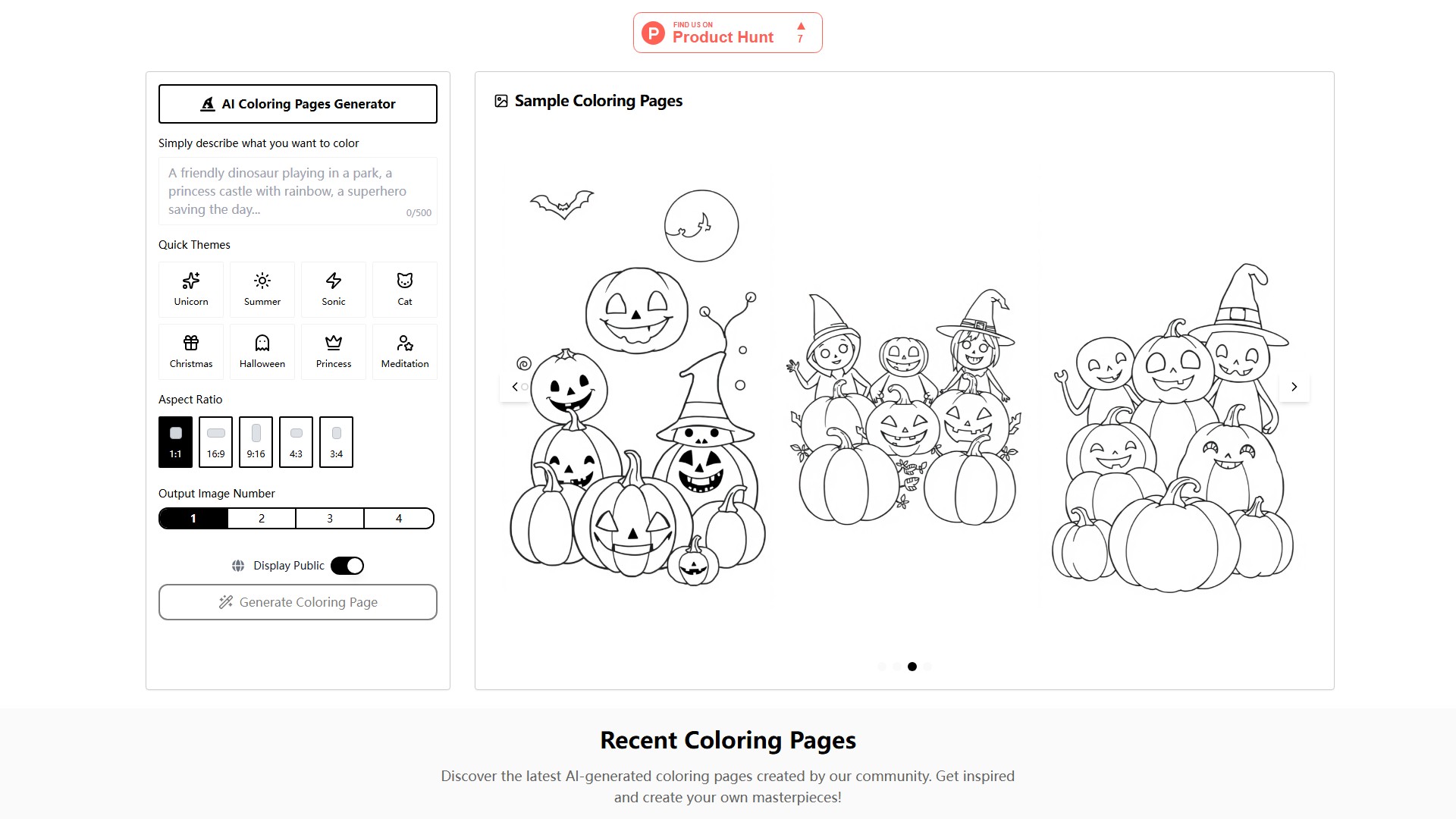The height and width of the screenshot is (819, 1456).
Task: Click the active carousel pagination dot
Action: pyautogui.click(x=912, y=667)
